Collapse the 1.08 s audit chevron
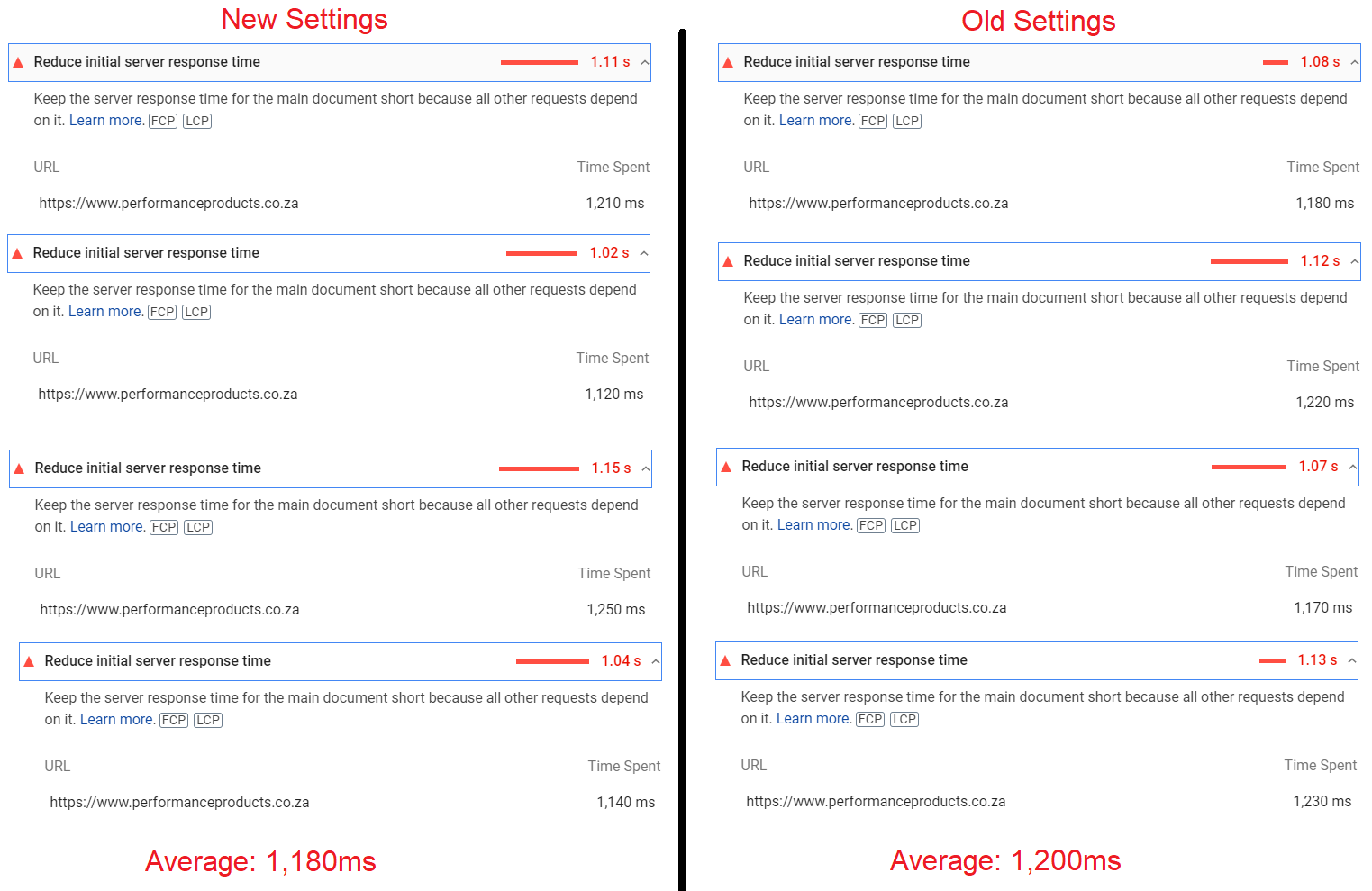Viewport: 1372px width, 891px height. (1353, 62)
